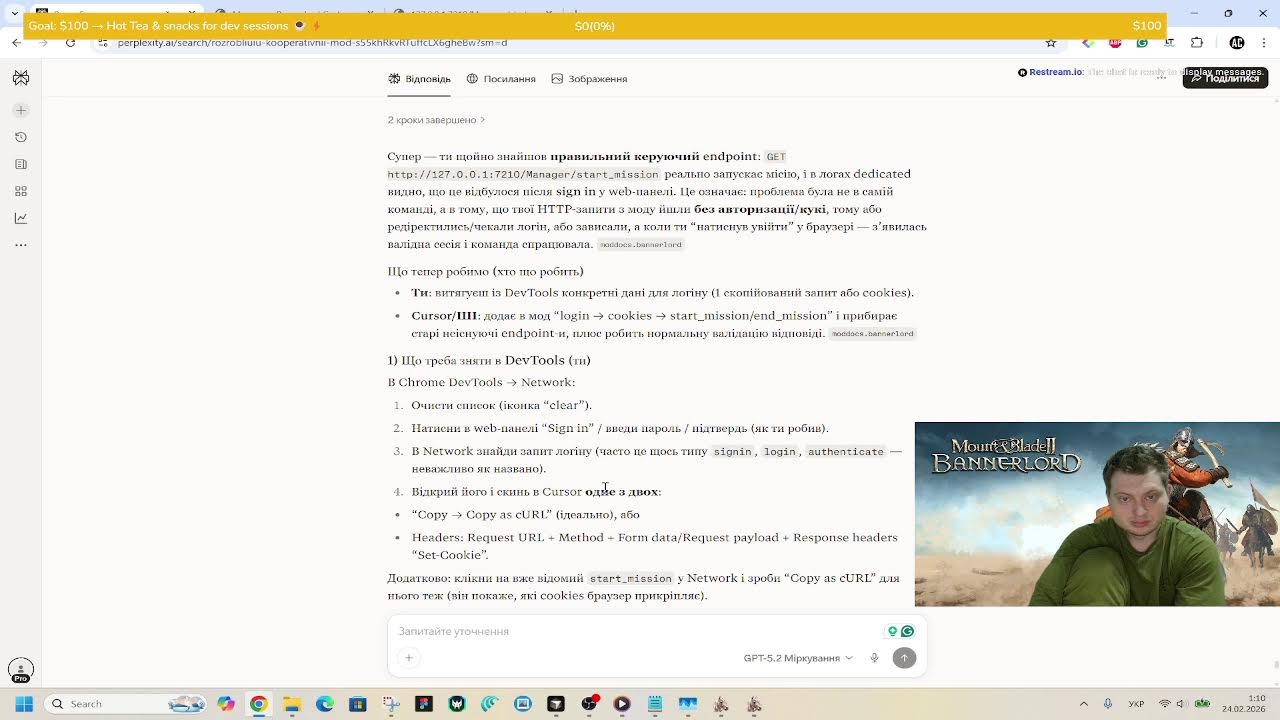The width and height of the screenshot is (1280, 720).
Task: Go back in browser navigation
Action: 16,43
